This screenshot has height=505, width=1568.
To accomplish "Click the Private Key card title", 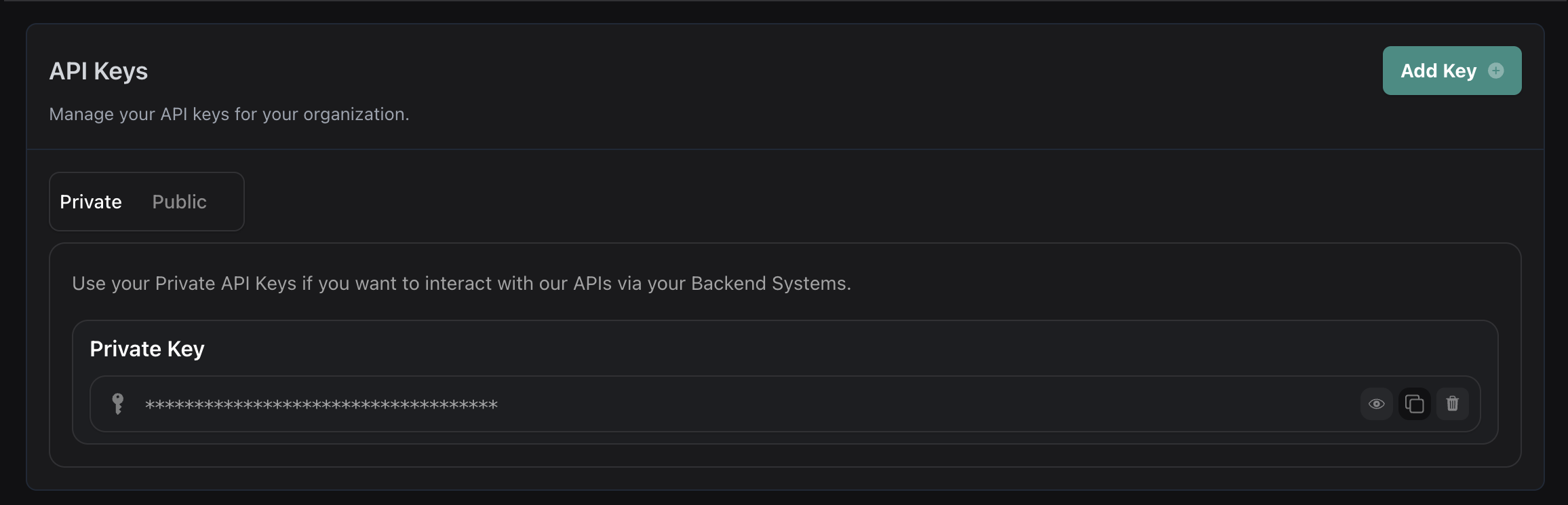I will pyautogui.click(x=147, y=349).
